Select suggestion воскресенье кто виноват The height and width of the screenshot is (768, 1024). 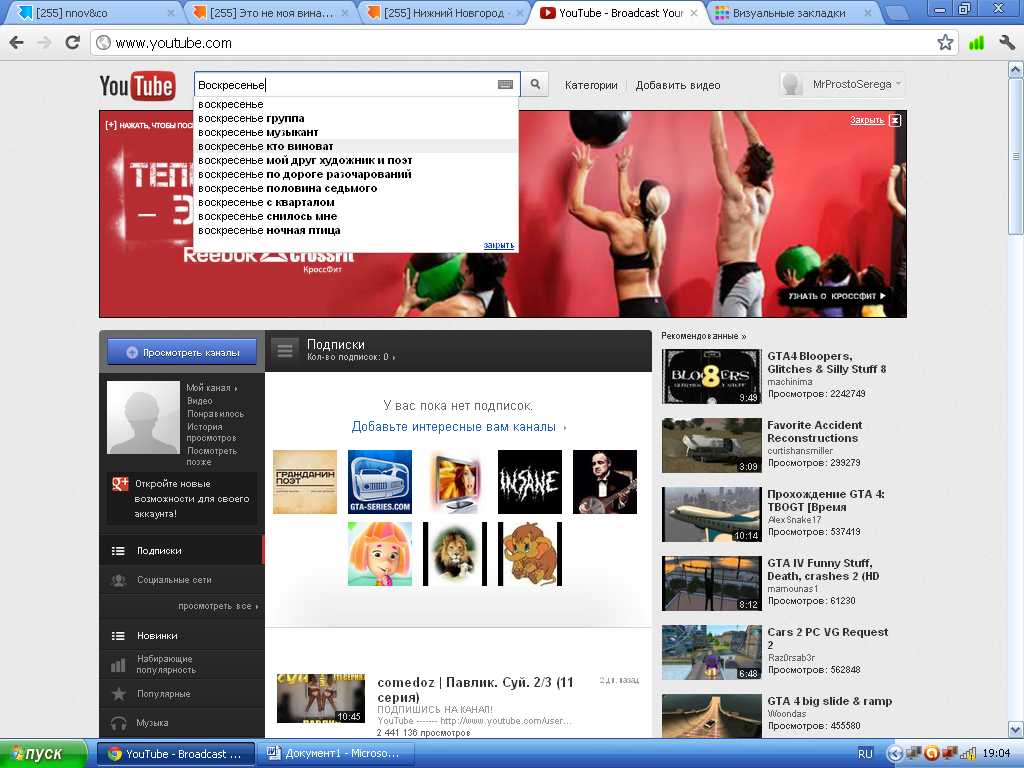[356, 146]
